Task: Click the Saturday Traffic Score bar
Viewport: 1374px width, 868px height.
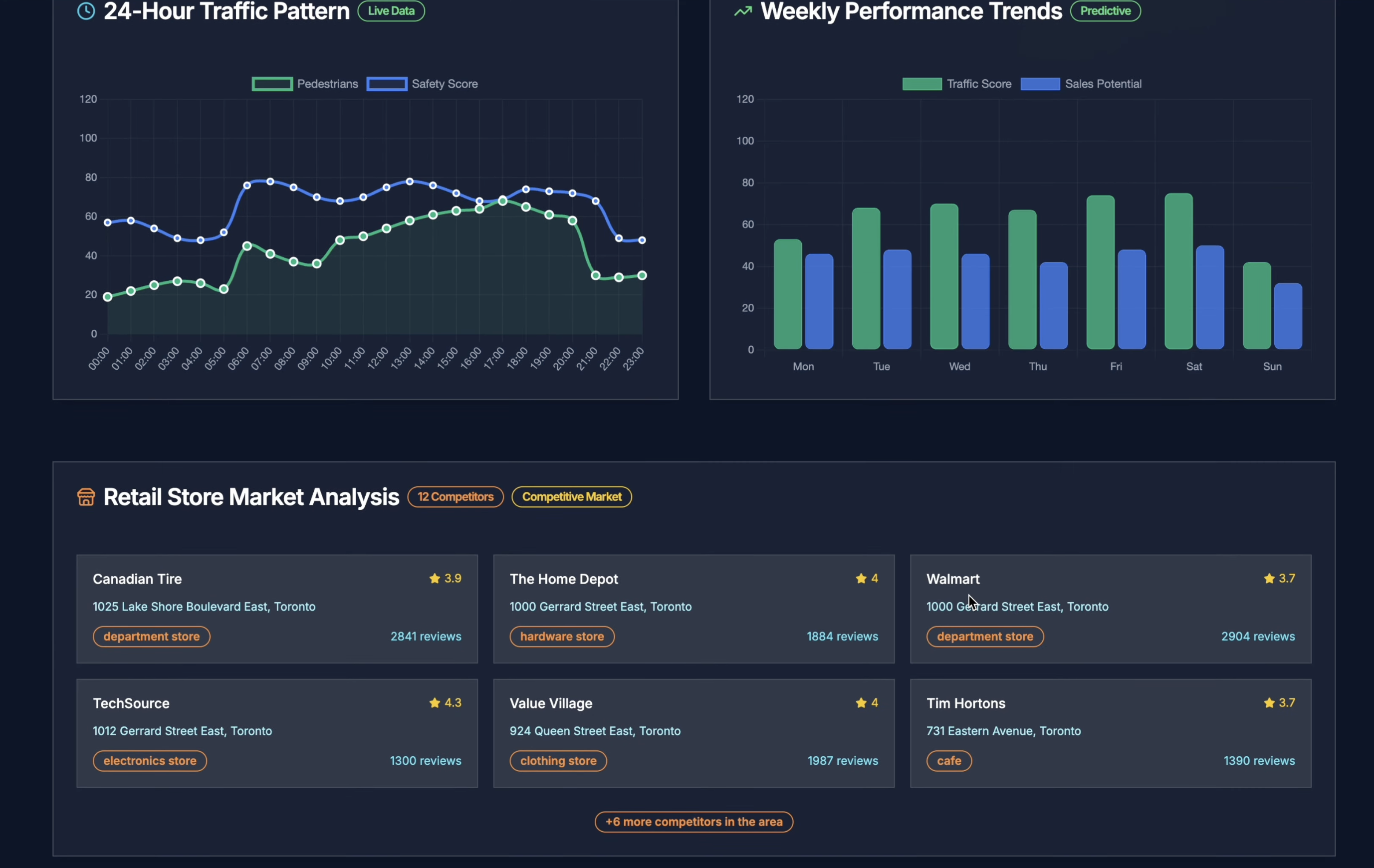Action: (x=1178, y=272)
